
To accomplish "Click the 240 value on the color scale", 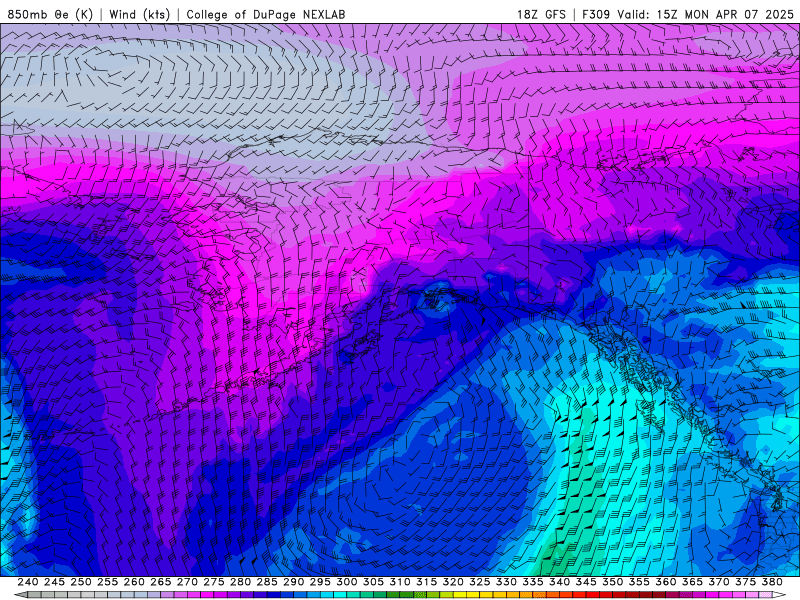I will click(28, 582).
